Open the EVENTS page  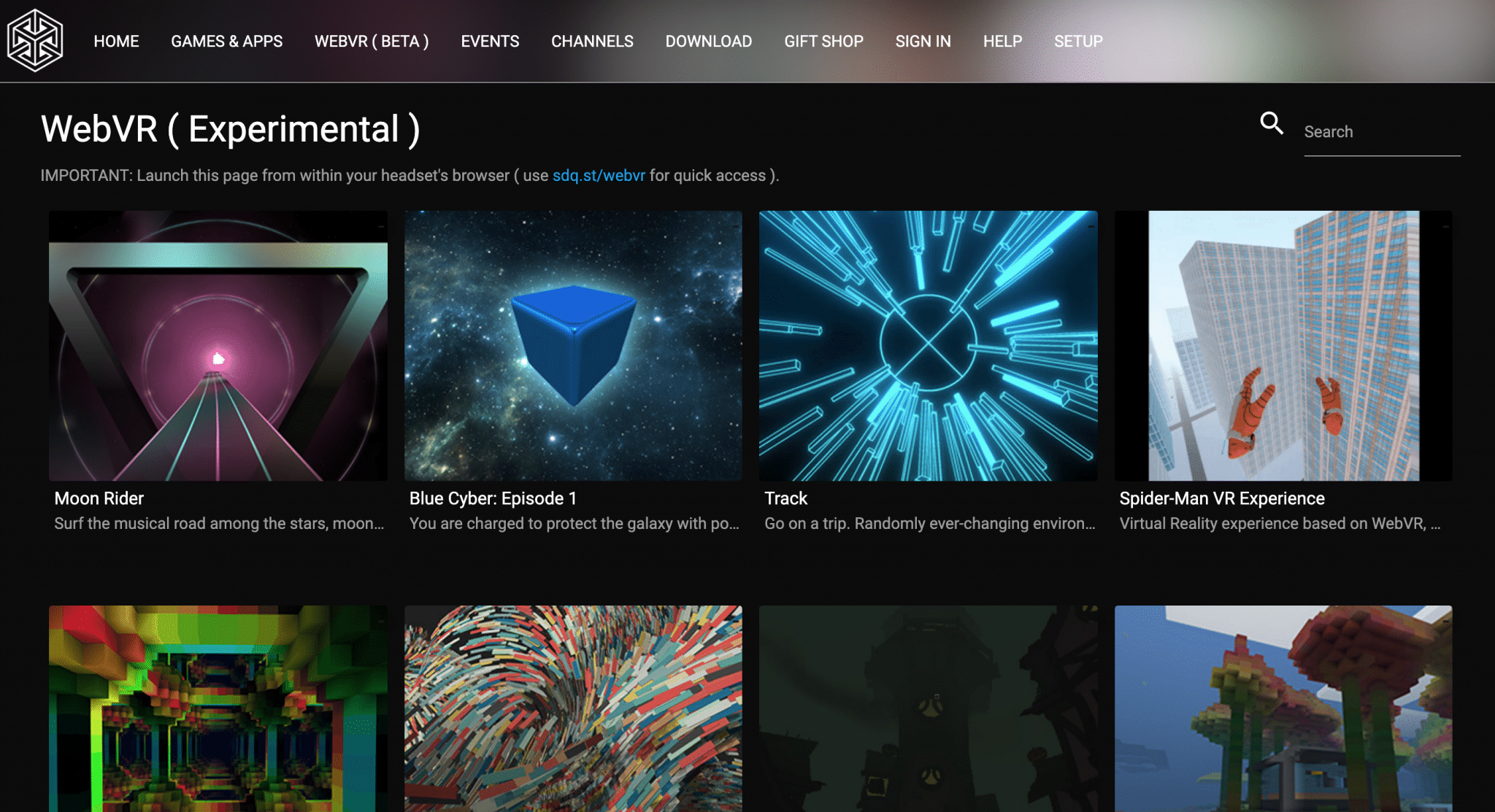tap(489, 42)
